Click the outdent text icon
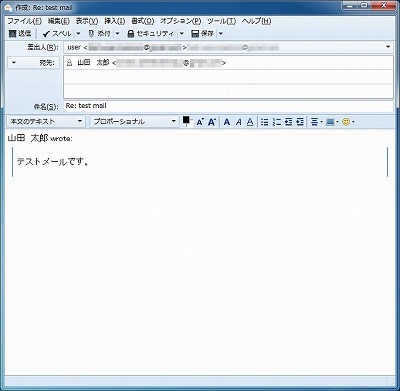This screenshot has height=391, width=400. [288, 122]
